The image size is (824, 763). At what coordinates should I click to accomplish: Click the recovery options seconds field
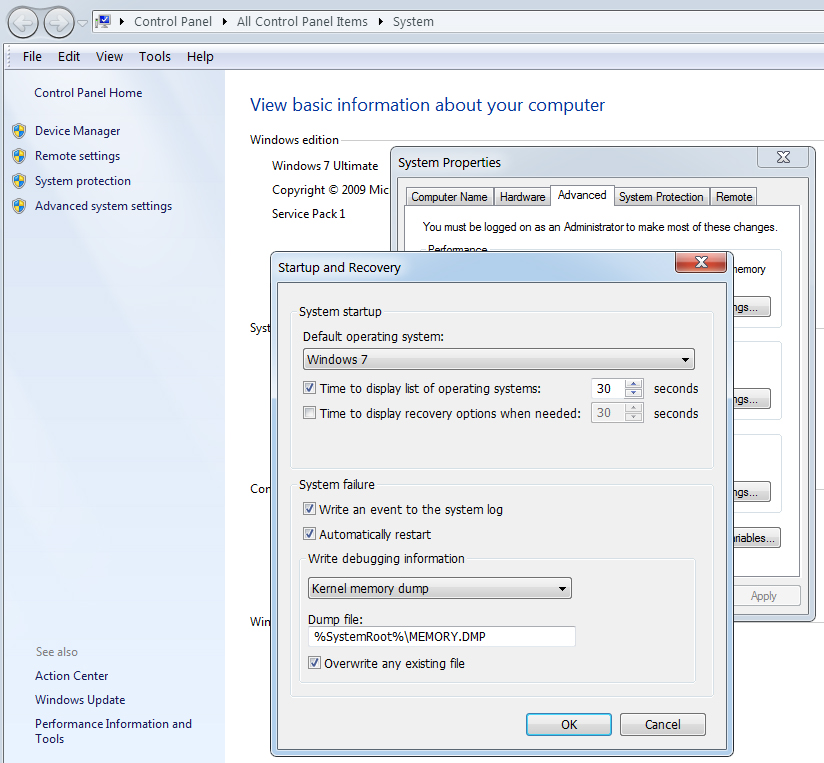(608, 413)
